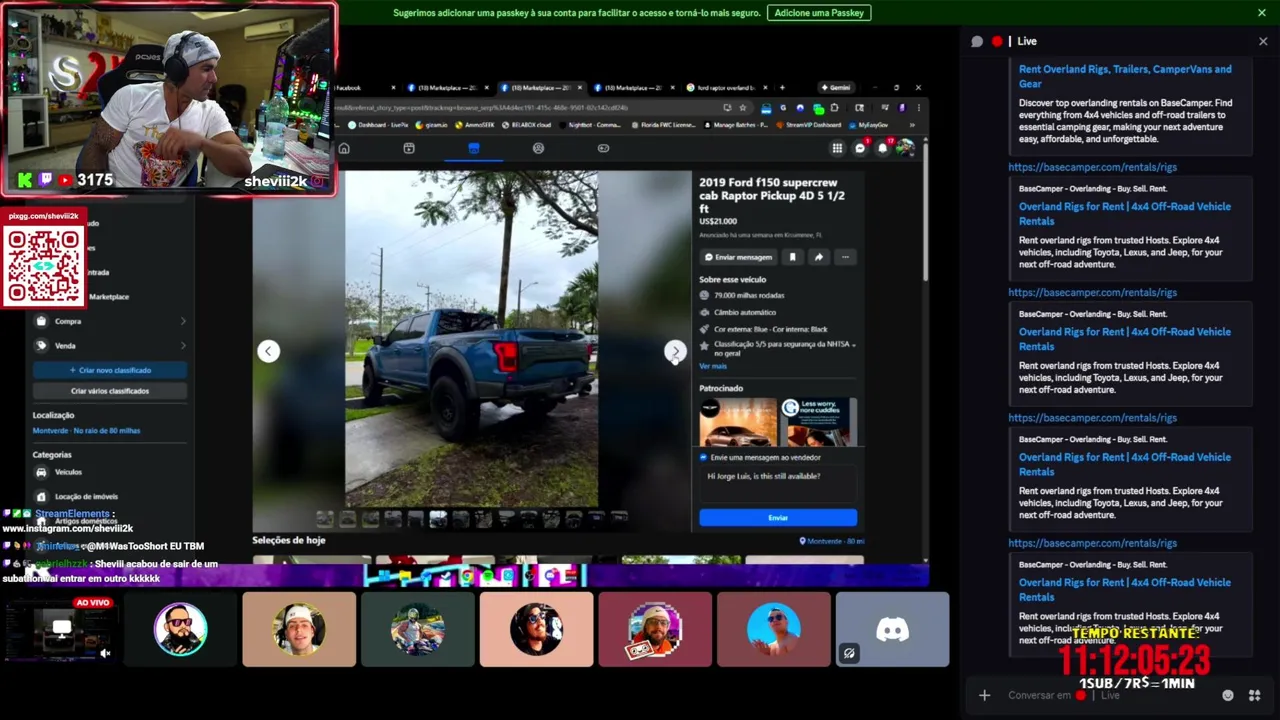This screenshot has width=1280, height=720.
Task: Open the Facebook Groups icon
Action: [x=538, y=148]
